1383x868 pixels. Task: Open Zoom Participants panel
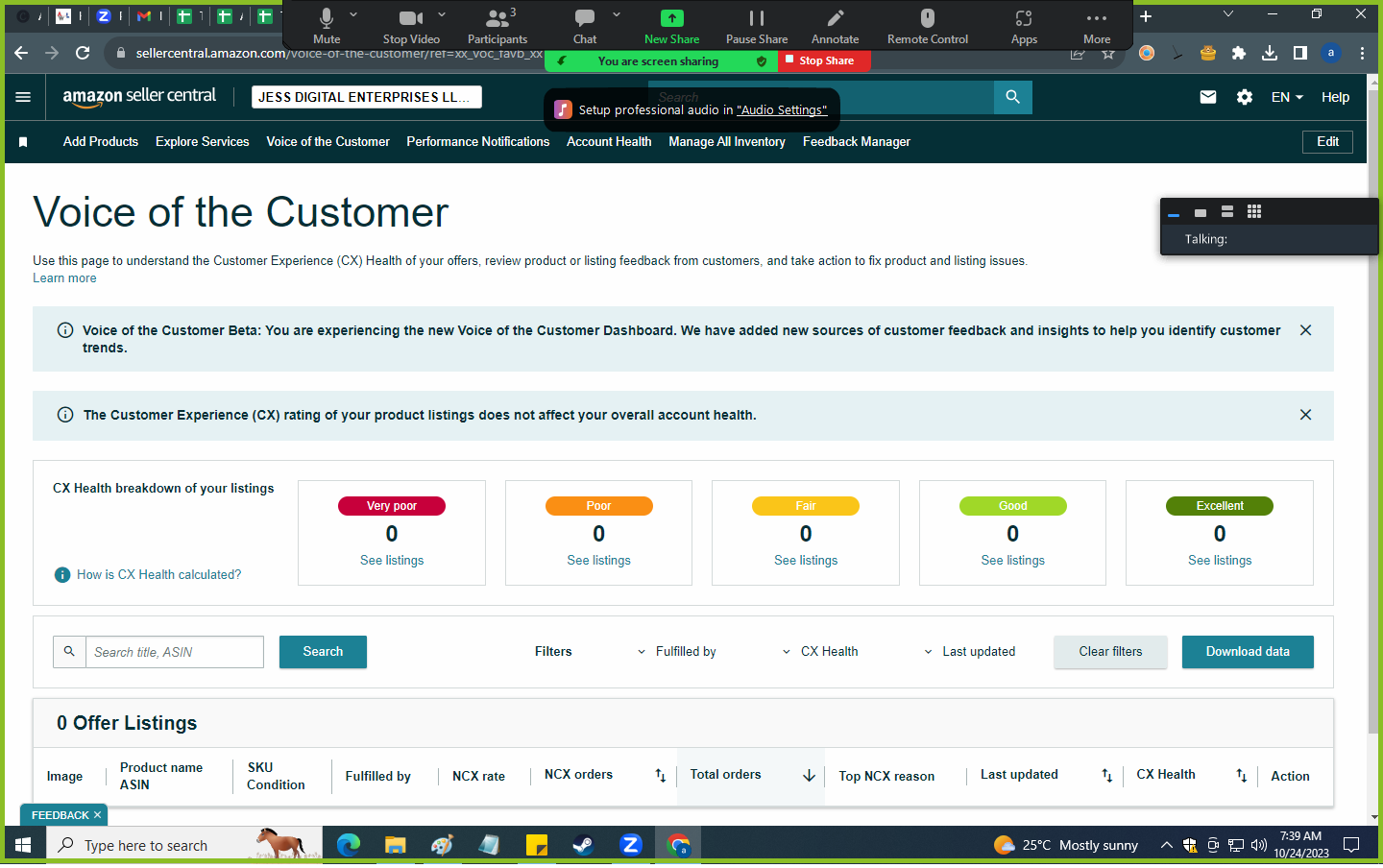point(497,26)
